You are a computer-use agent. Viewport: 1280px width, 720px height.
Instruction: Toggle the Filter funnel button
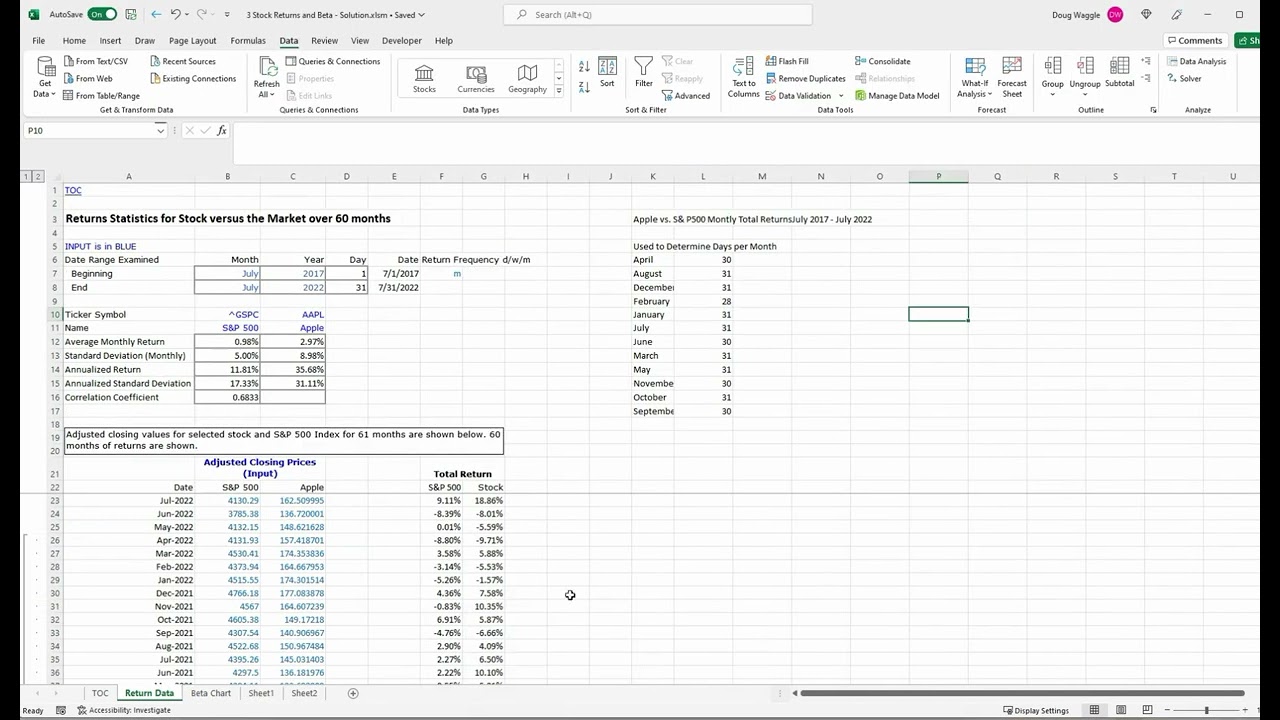[x=644, y=73]
